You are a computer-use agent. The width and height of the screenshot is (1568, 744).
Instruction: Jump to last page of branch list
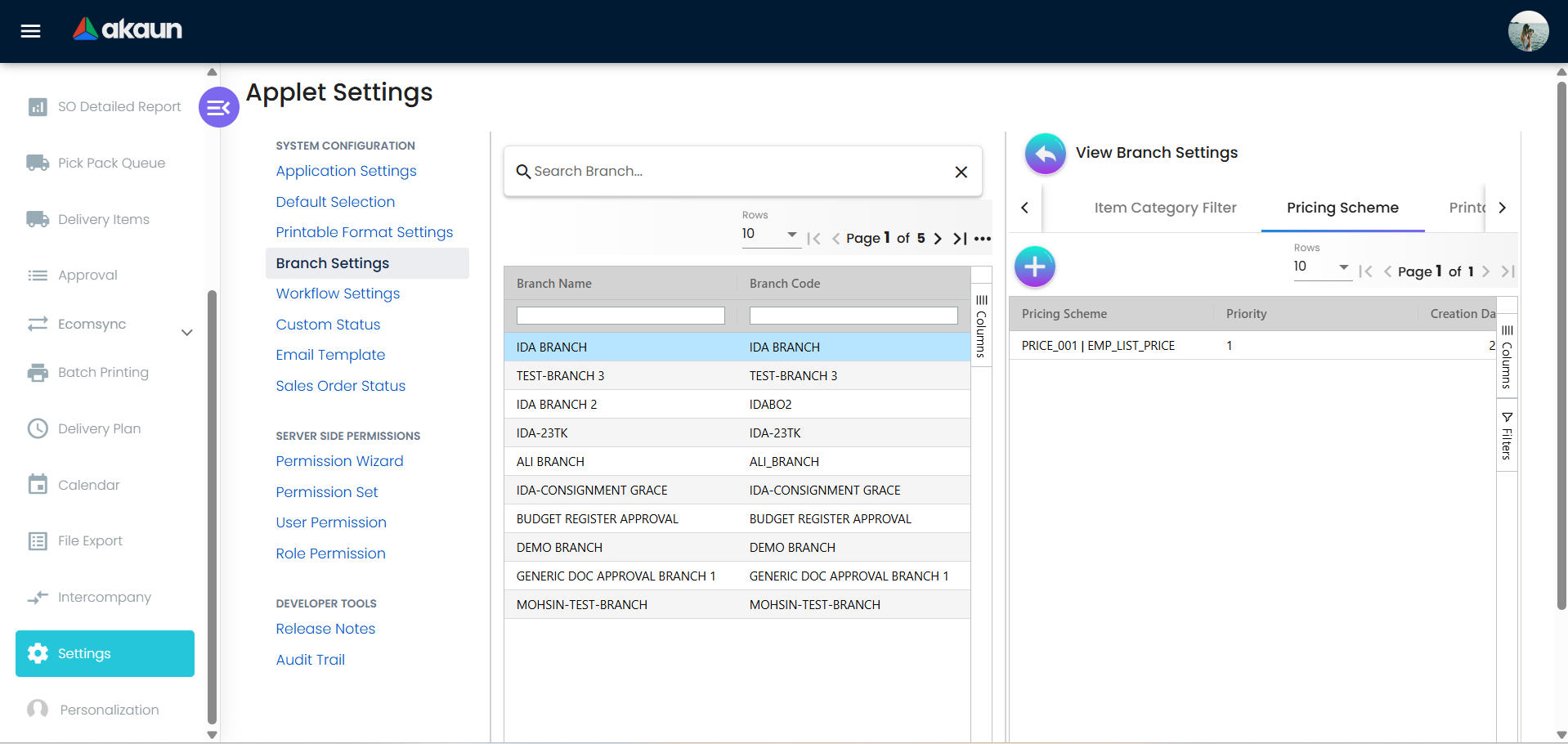click(x=960, y=239)
